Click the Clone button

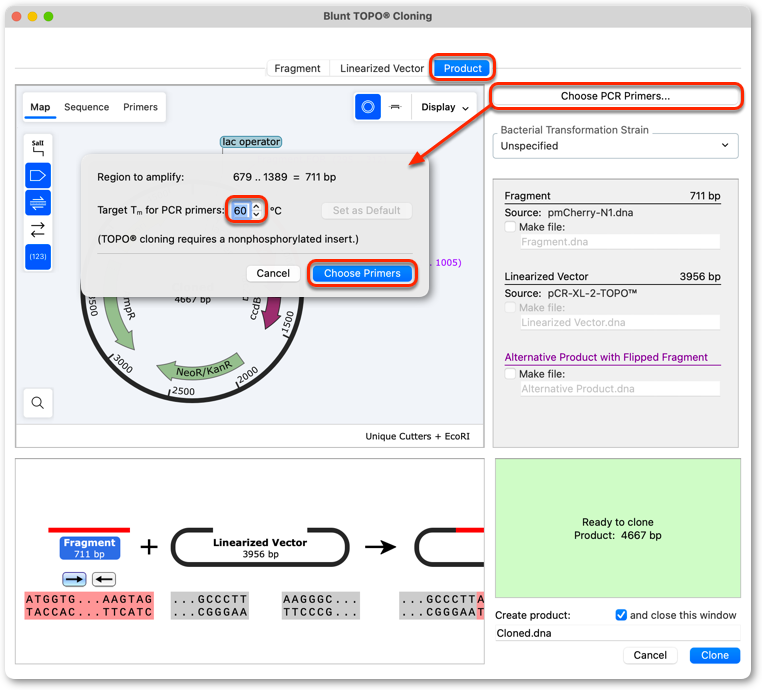(715, 655)
